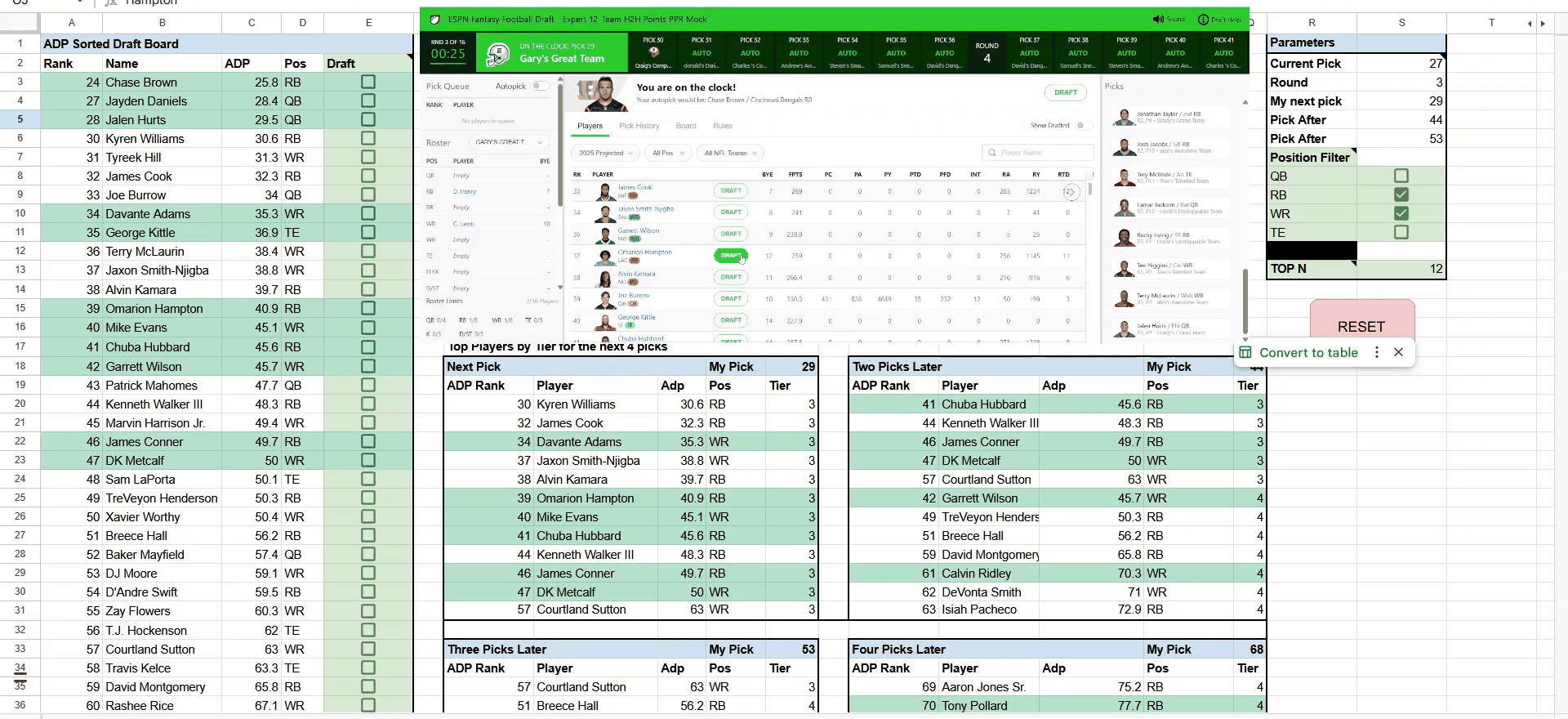
Task: Check Draft box for Omarion Hampton row
Action: pos(368,308)
